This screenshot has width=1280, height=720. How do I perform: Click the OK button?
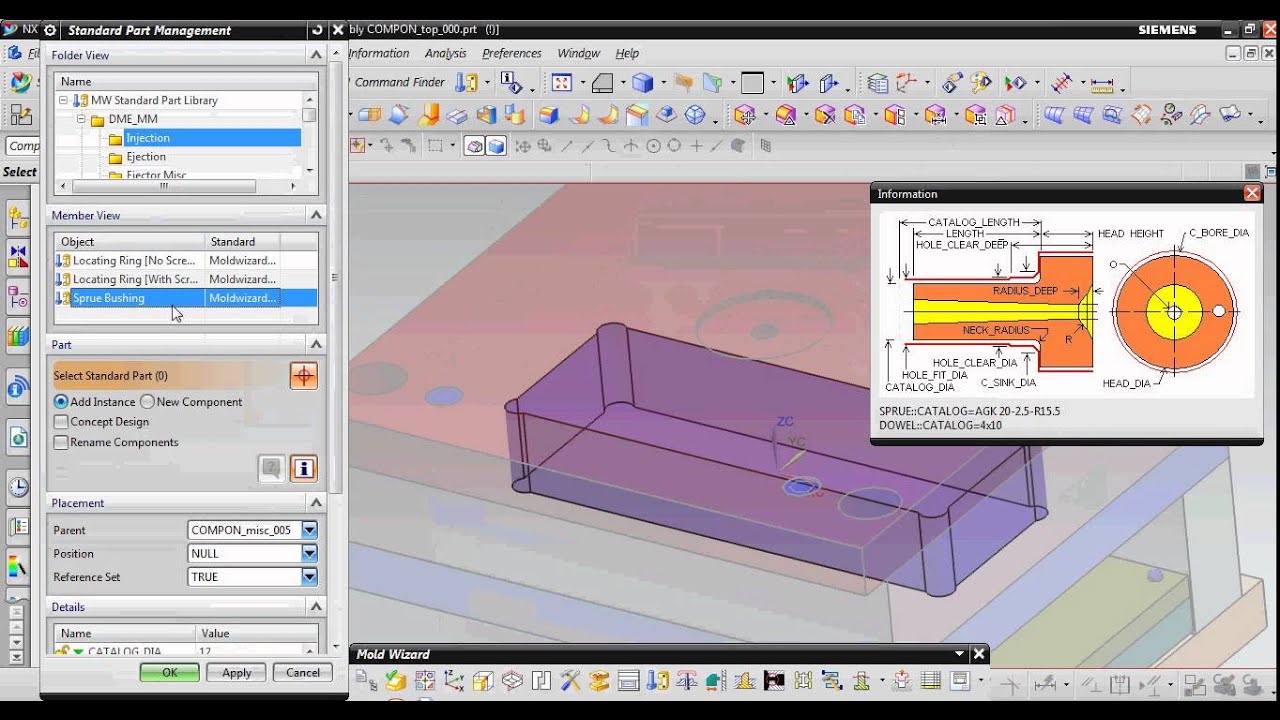169,672
